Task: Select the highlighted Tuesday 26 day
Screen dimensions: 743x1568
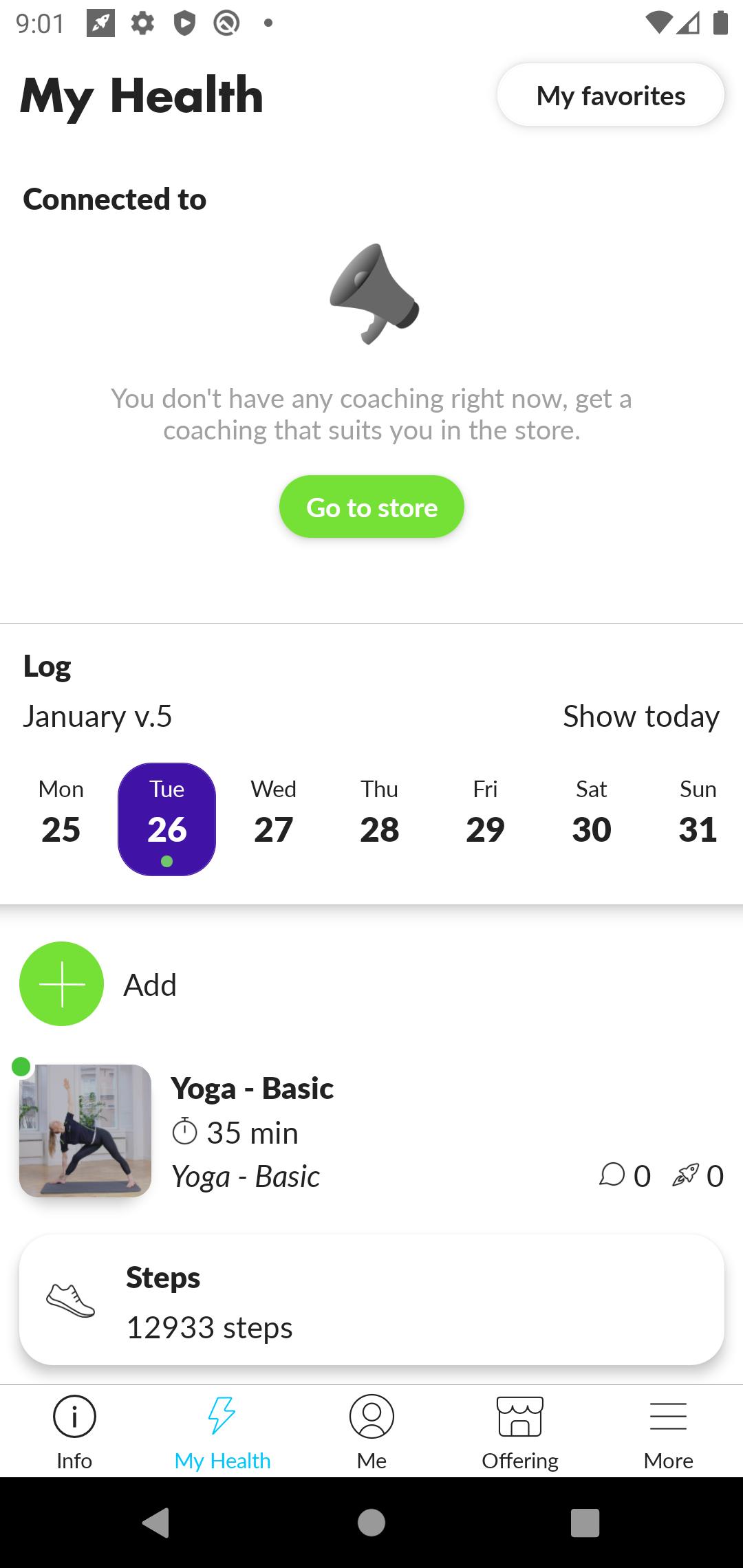Action: pos(167,819)
